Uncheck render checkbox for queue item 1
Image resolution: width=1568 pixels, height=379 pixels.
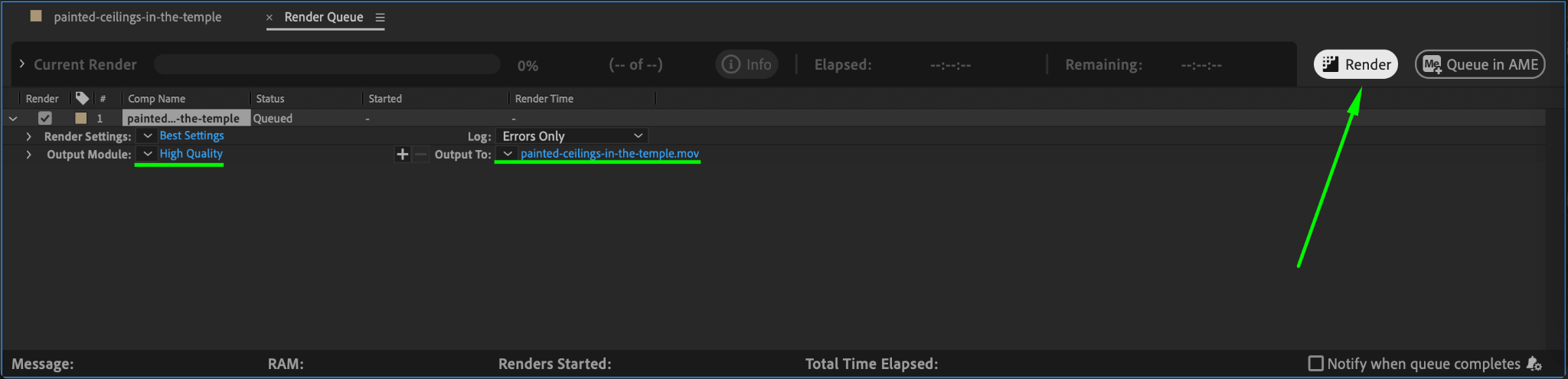45,118
